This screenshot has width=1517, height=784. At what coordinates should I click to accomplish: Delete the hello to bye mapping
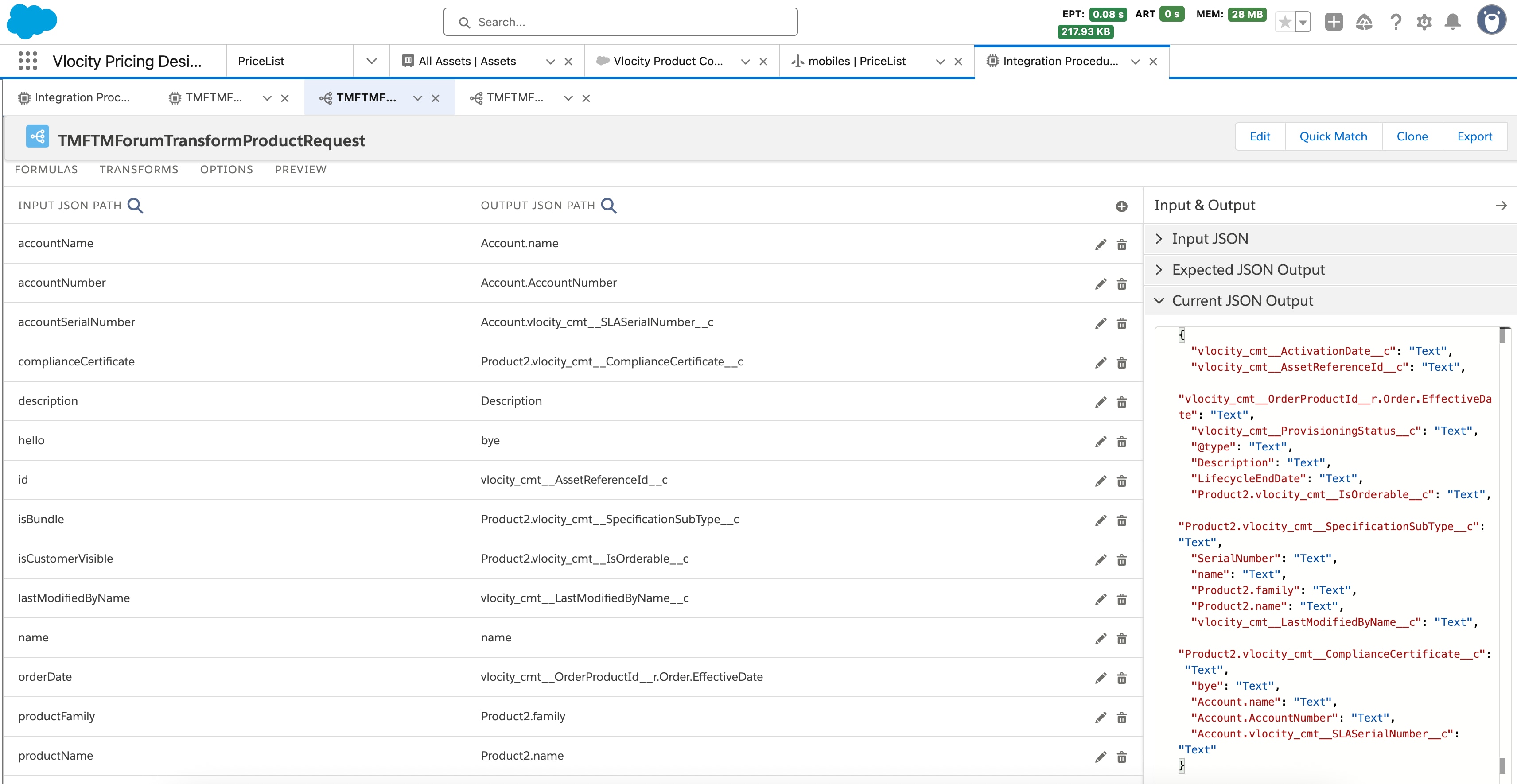1121,442
